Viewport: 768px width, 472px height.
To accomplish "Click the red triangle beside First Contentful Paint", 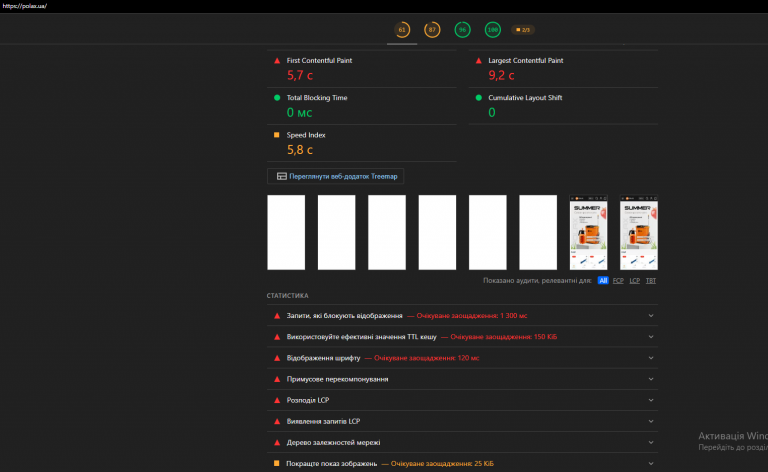I will pos(277,61).
